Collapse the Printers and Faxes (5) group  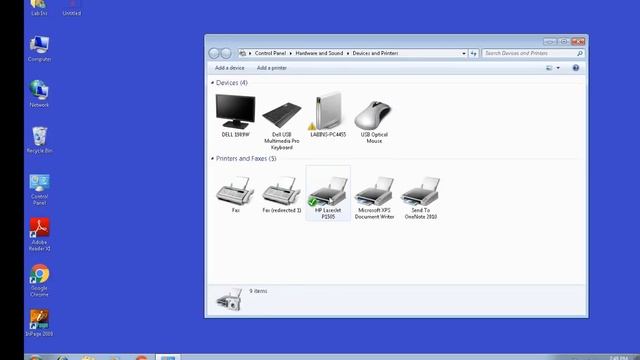coord(212,158)
